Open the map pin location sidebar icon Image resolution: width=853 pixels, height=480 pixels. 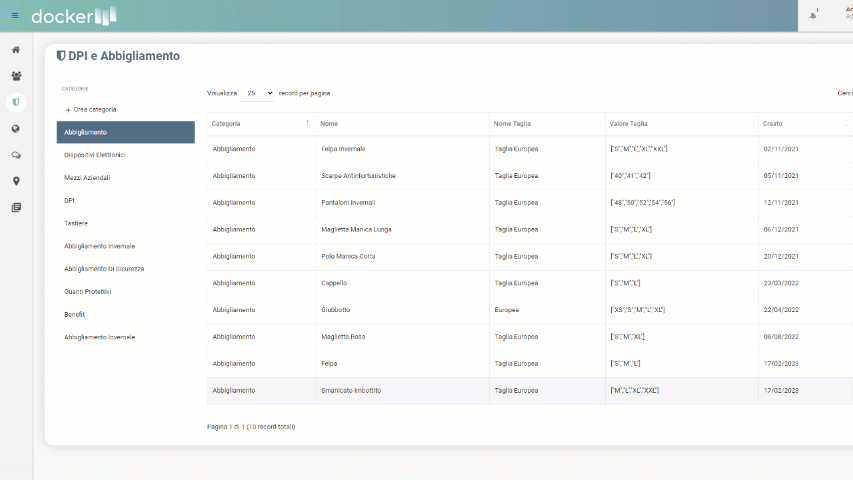point(16,181)
